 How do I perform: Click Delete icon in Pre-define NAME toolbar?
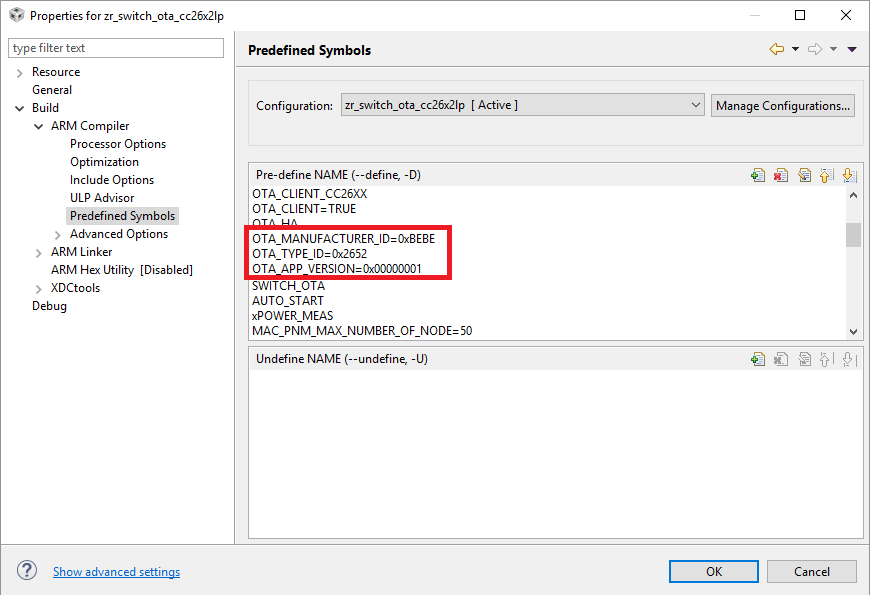781,175
